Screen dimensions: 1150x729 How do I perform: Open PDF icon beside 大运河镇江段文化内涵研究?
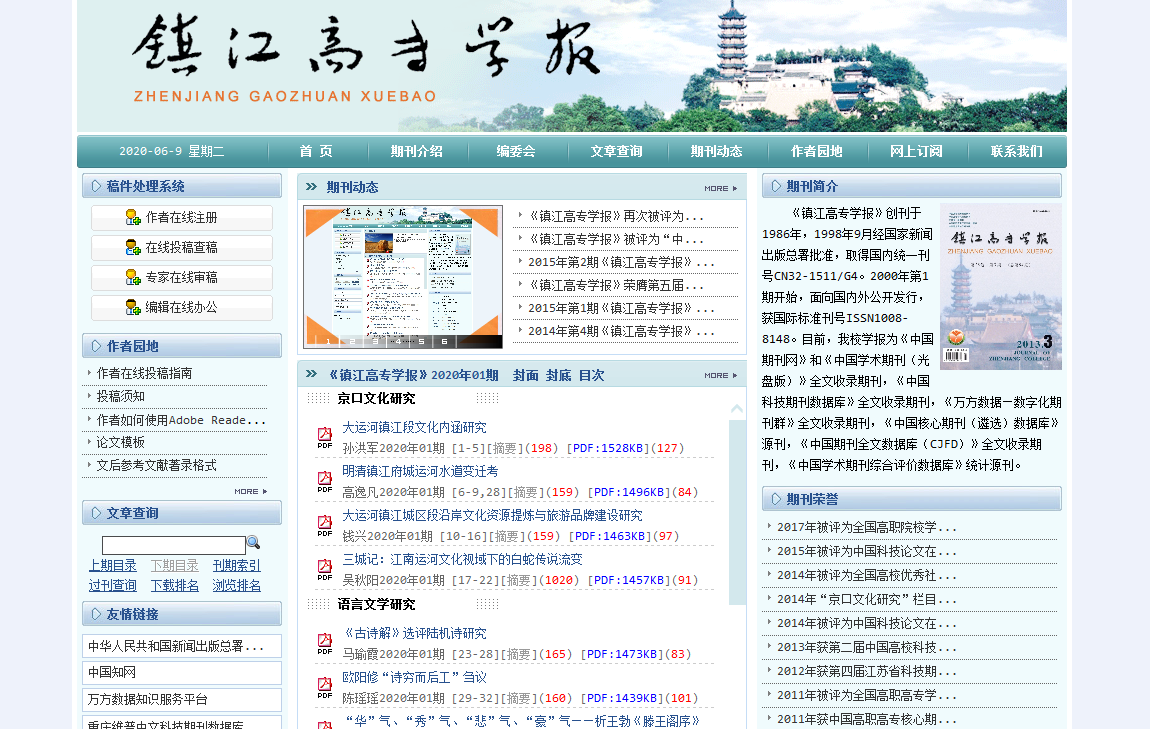(325, 437)
